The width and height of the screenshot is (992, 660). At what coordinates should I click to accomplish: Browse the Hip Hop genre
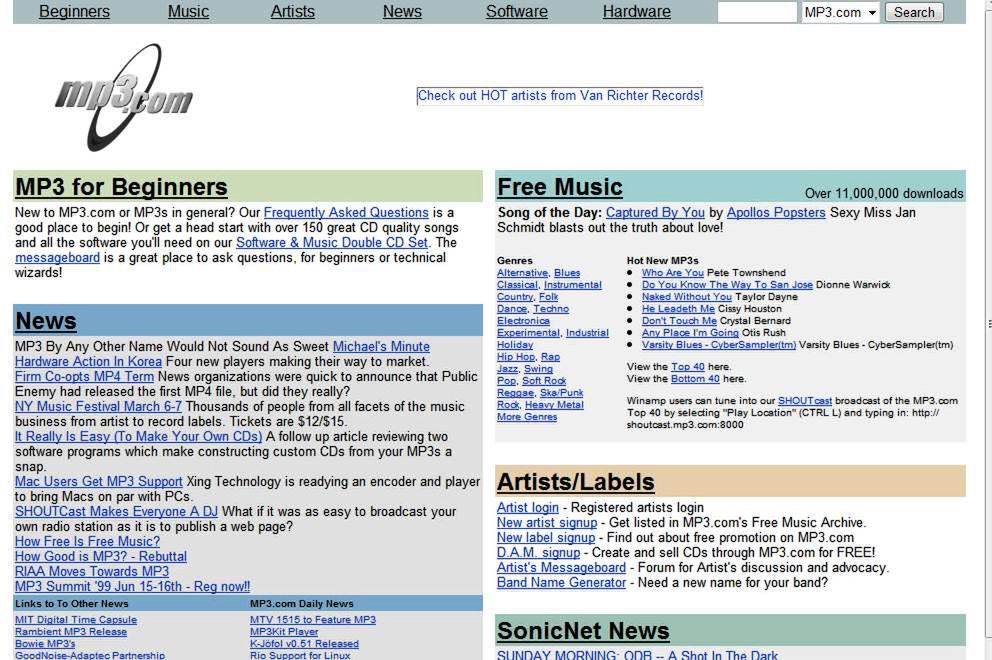(516, 357)
